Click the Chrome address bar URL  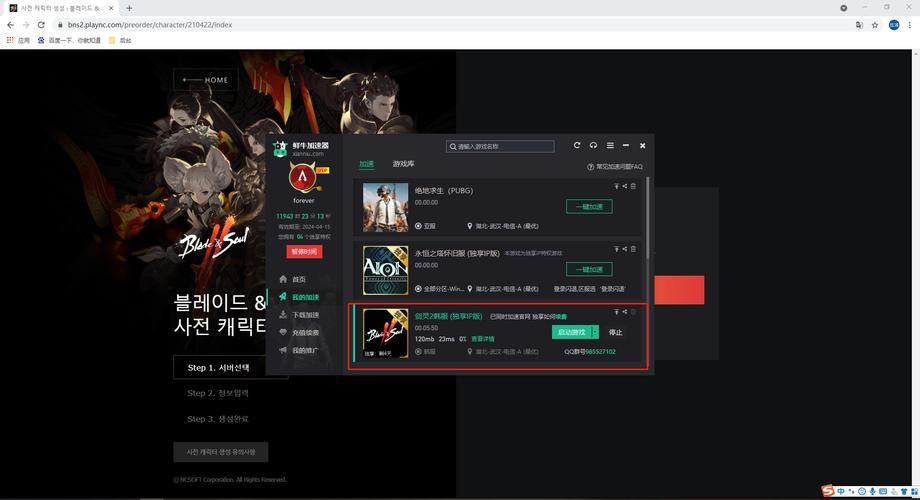point(150,25)
